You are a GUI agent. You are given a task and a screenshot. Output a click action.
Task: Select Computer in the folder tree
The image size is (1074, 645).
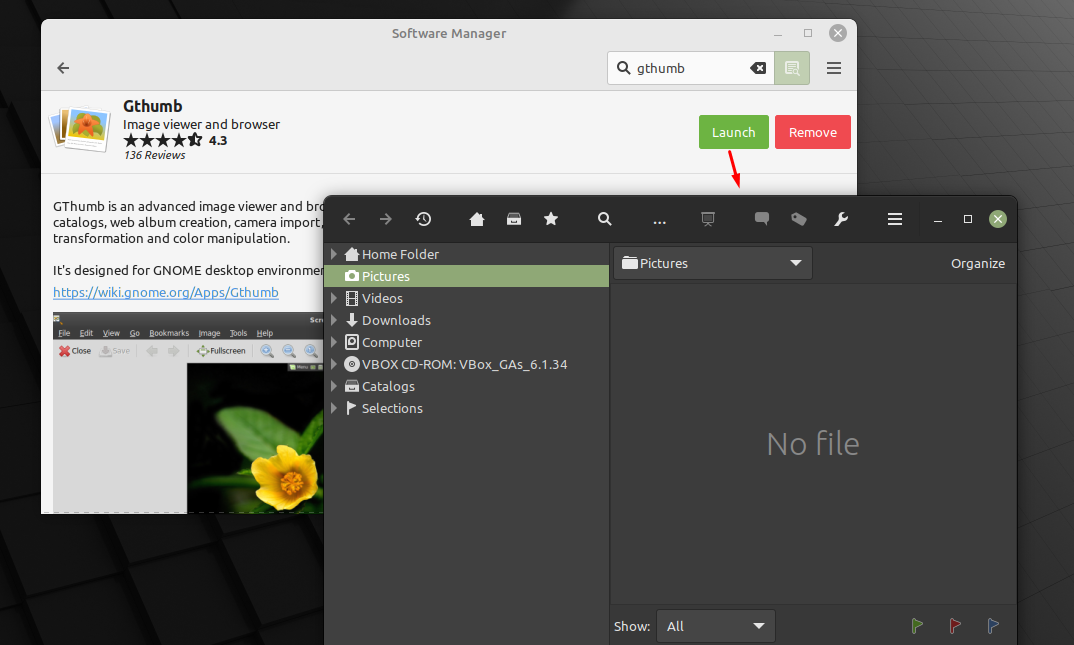pos(466,342)
